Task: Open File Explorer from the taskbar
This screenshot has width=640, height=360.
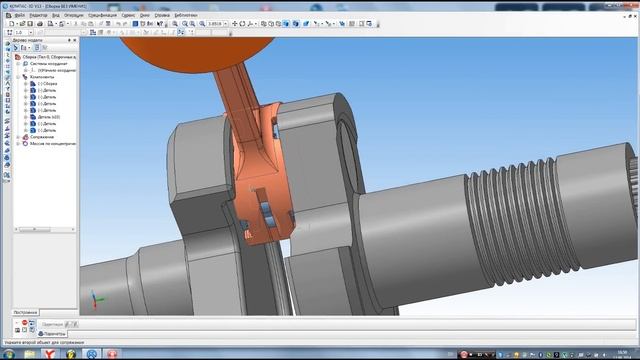Action: click(29, 353)
